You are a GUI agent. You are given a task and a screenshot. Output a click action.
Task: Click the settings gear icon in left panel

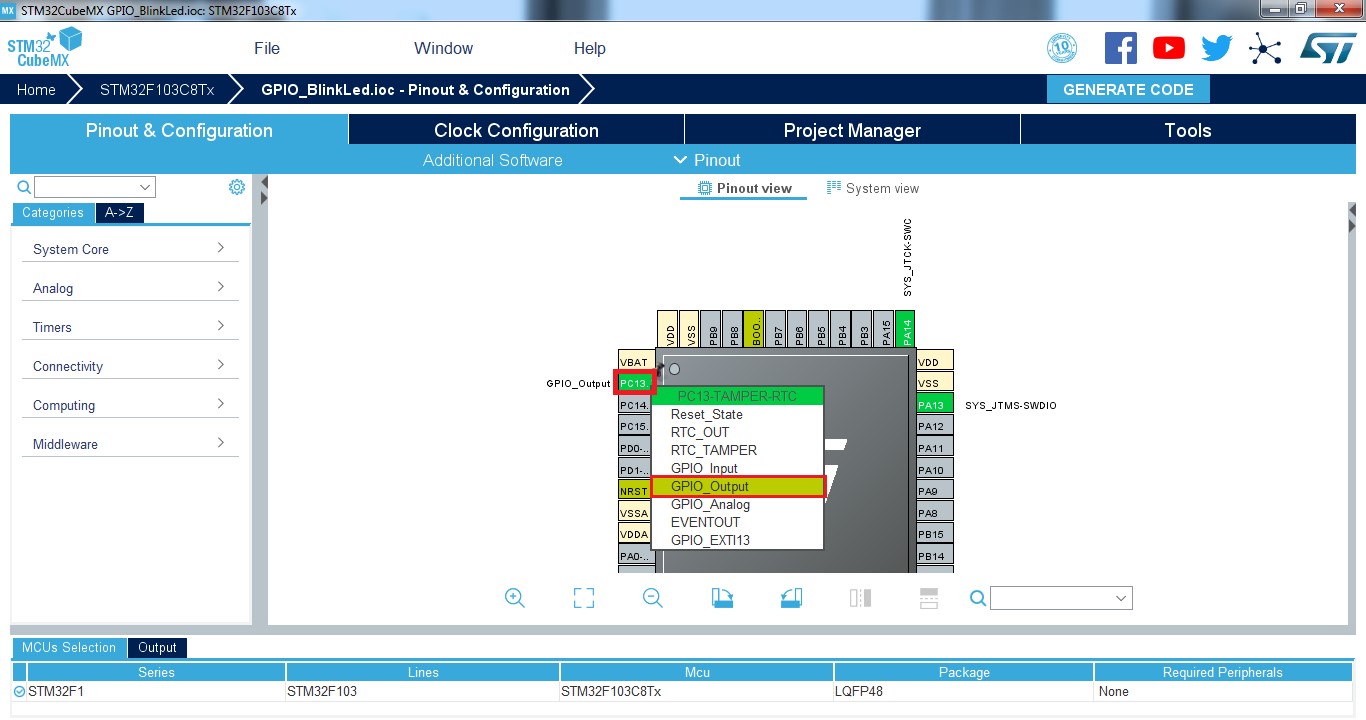[237, 187]
